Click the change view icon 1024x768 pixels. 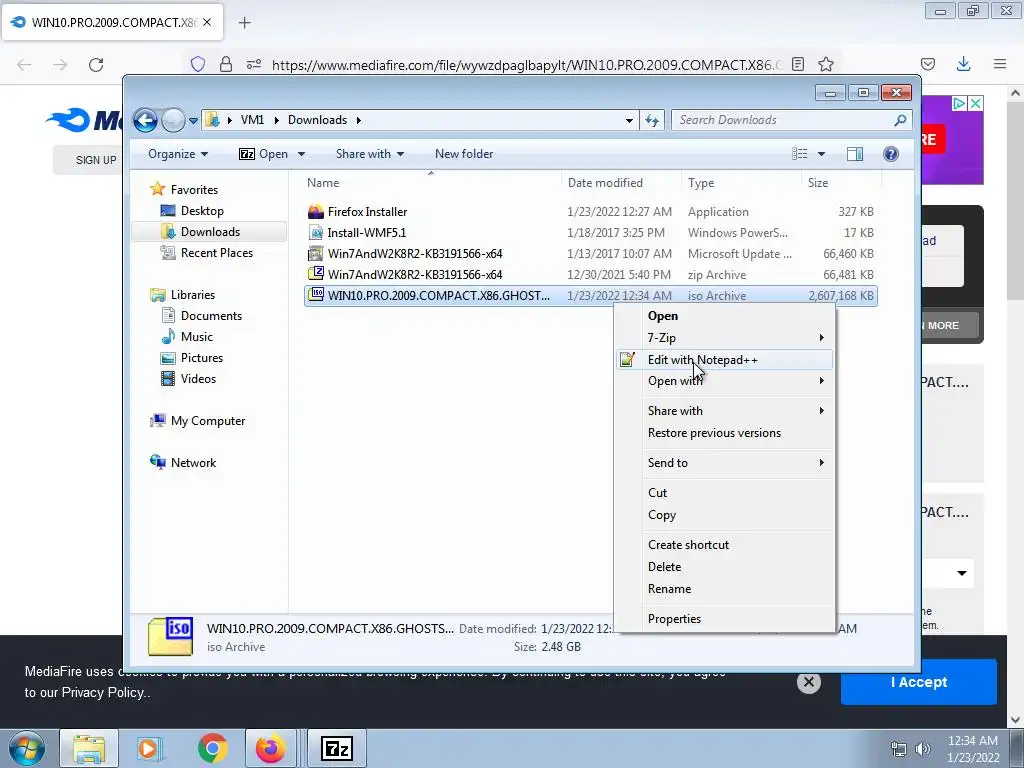pyautogui.click(x=800, y=154)
